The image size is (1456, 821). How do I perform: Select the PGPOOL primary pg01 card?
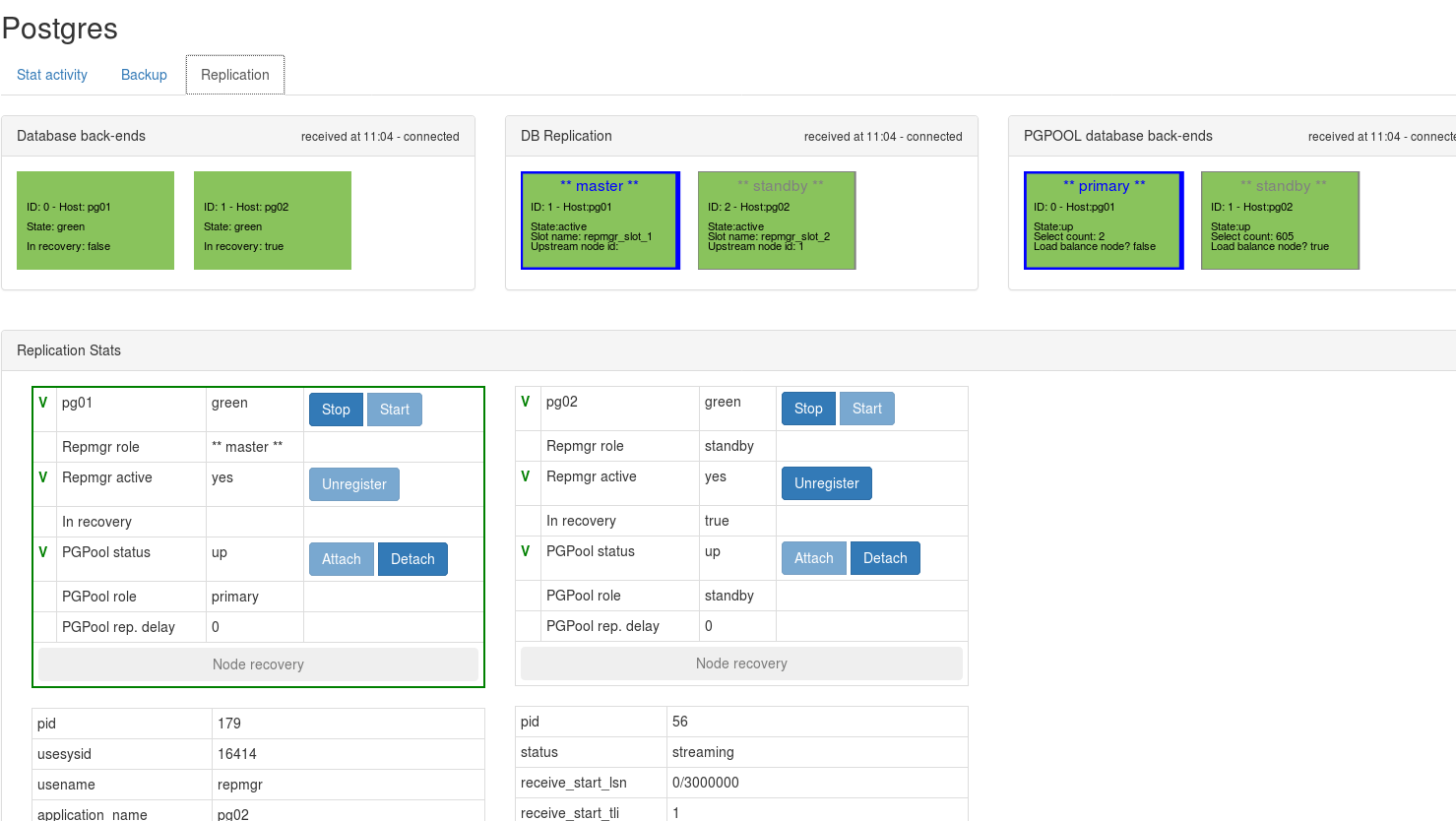[x=1104, y=221]
